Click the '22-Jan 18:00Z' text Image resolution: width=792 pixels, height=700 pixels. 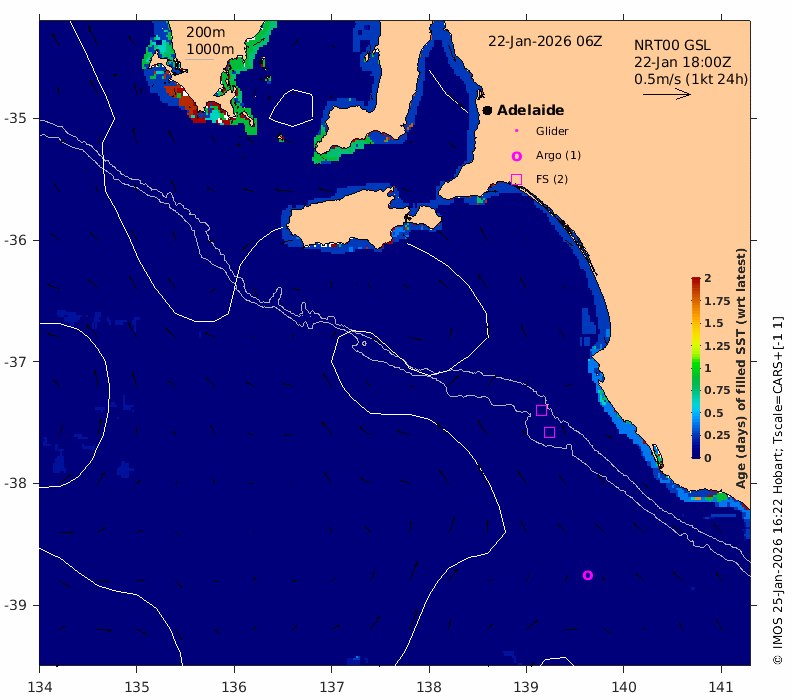click(682, 62)
